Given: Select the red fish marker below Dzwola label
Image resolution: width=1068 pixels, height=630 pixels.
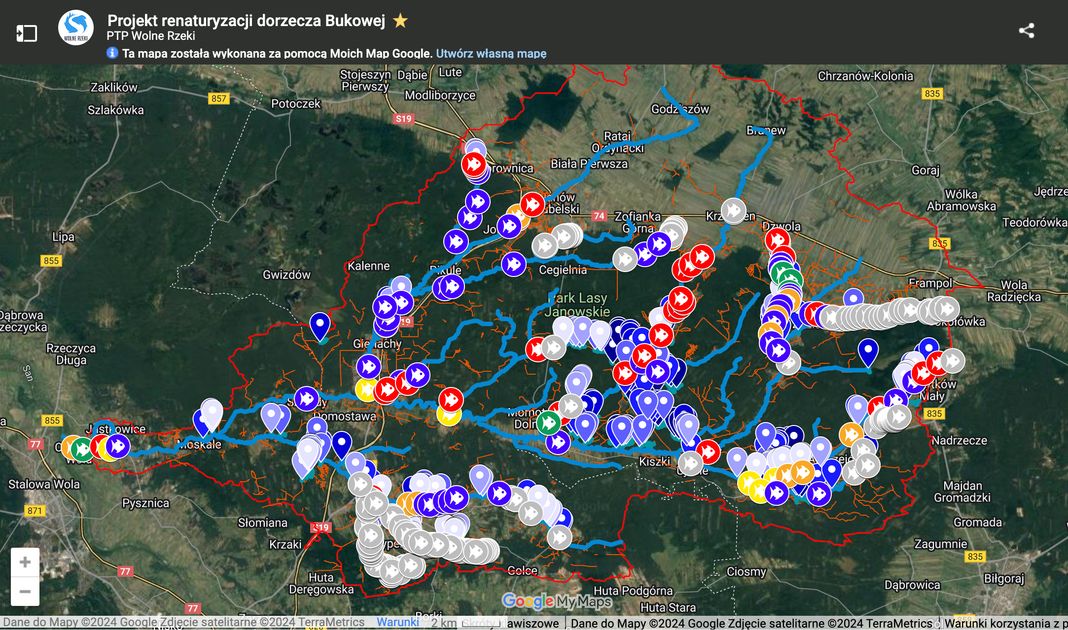Looking at the screenshot, I should (x=777, y=239).
